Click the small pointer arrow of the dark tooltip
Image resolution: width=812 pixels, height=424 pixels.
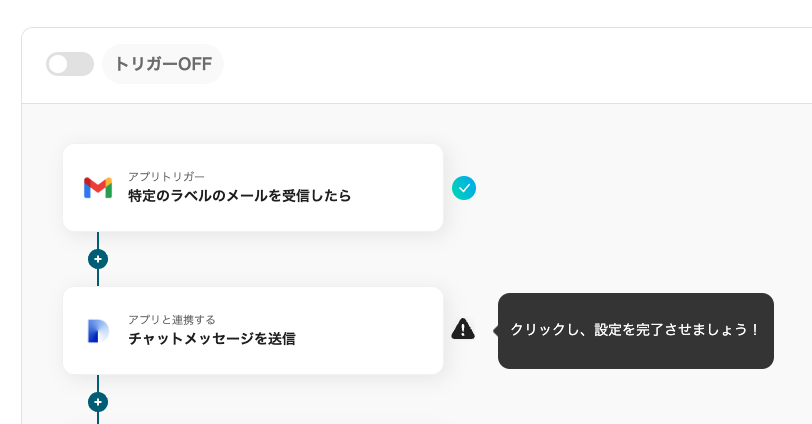495,330
